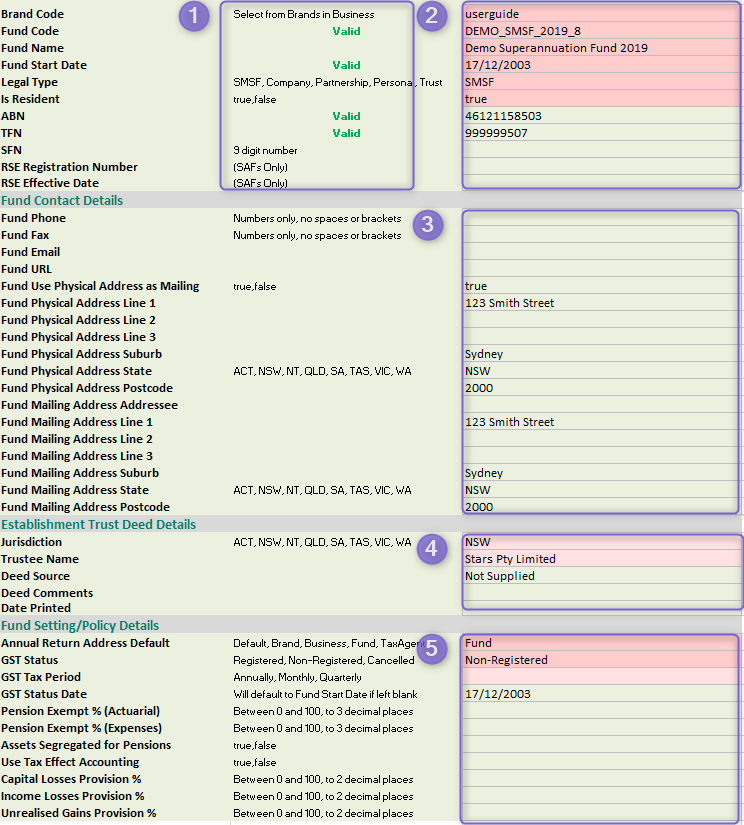Click the empty RSE Registration Number value cell
Viewport: 744px width, 825px height.
pos(601,167)
